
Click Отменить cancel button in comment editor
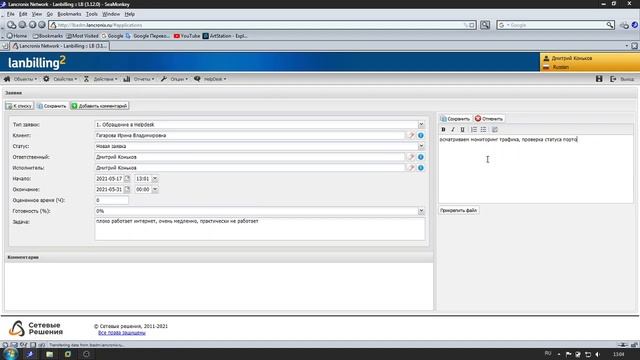click(489, 119)
